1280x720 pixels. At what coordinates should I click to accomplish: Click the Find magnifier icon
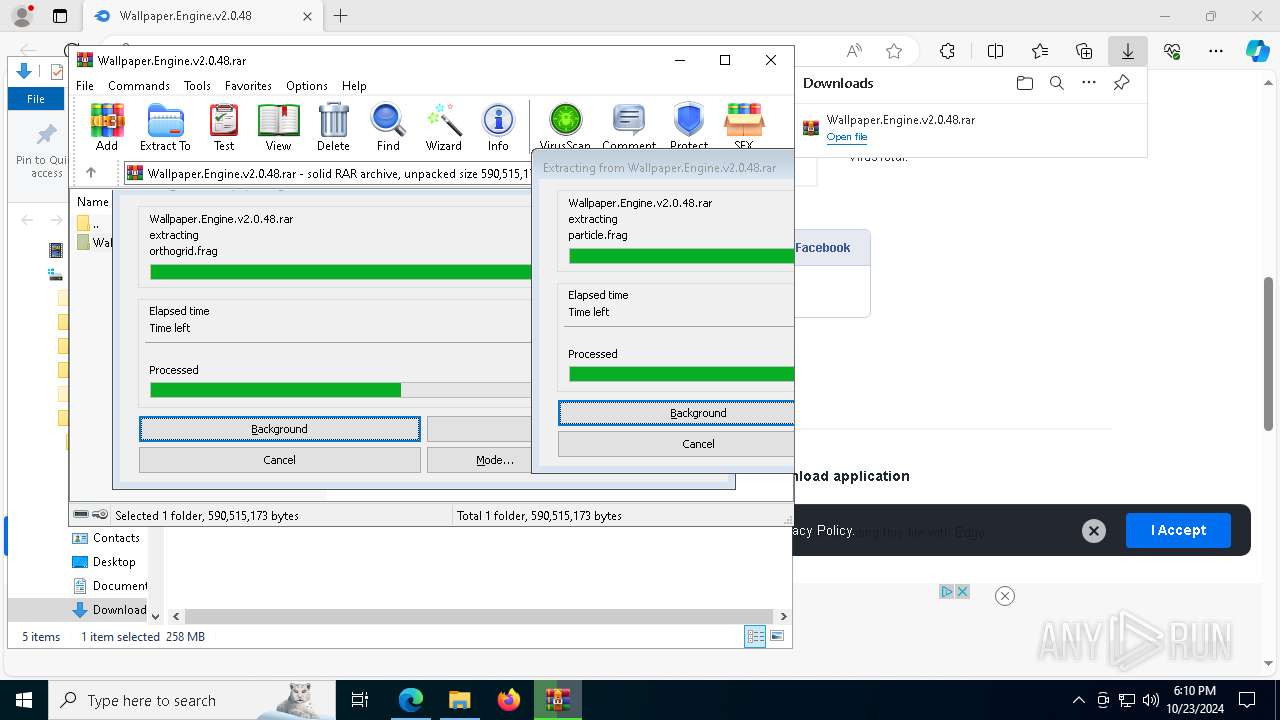point(388,126)
